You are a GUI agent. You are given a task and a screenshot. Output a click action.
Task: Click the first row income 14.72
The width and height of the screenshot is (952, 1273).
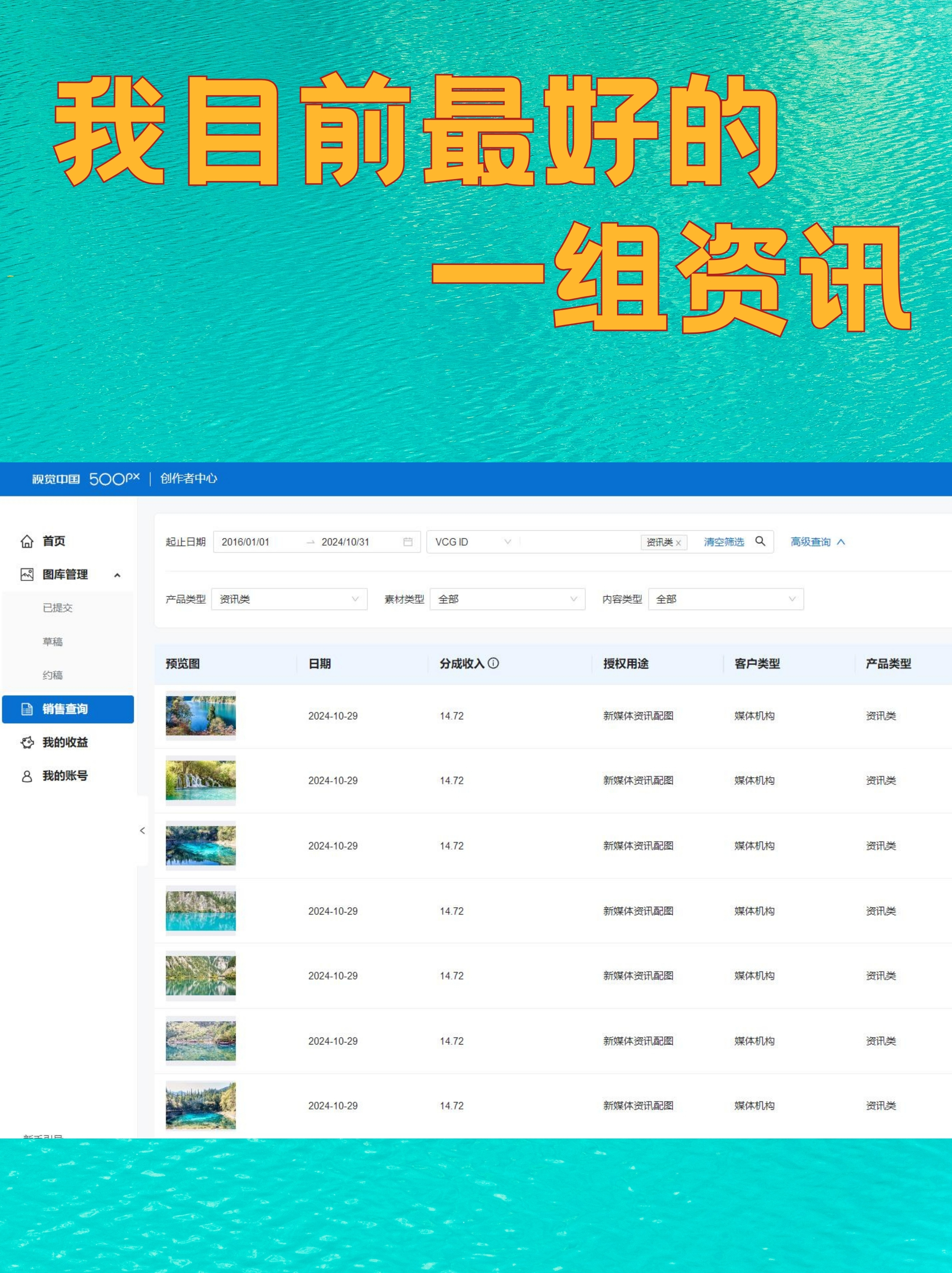coord(451,716)
